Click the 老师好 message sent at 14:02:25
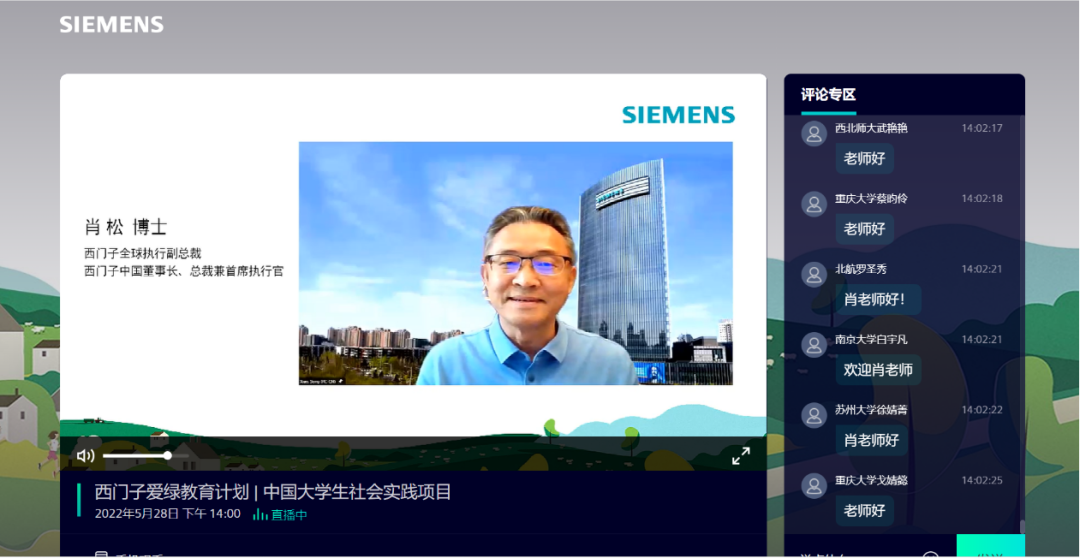Viewport: 1080px width, 558px height. 864,510
